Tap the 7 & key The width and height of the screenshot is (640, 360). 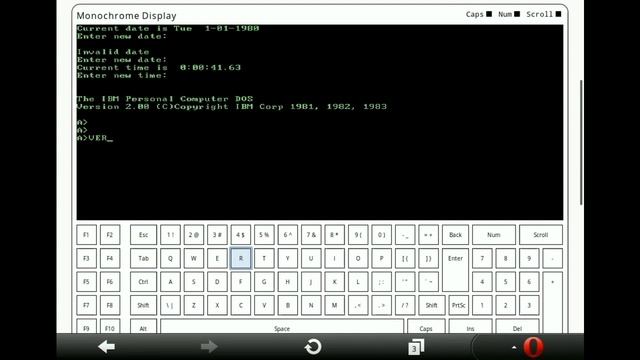[x=311, y=235]
